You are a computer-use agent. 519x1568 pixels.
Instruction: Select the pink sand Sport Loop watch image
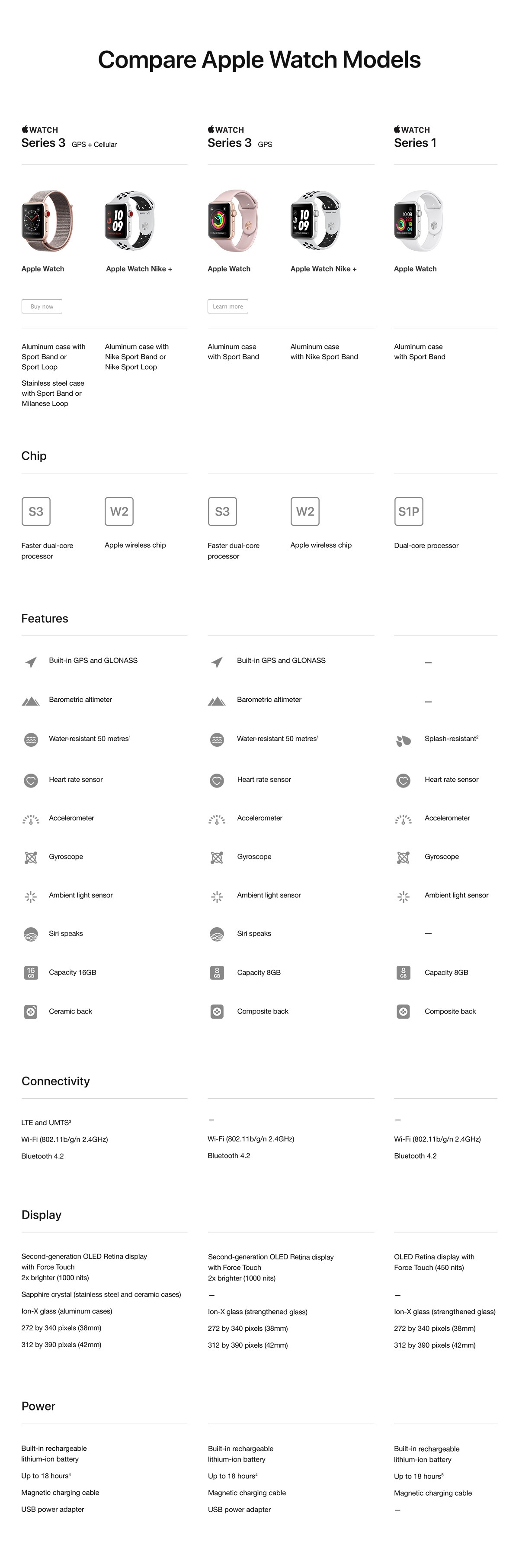(x=46, y=220)
